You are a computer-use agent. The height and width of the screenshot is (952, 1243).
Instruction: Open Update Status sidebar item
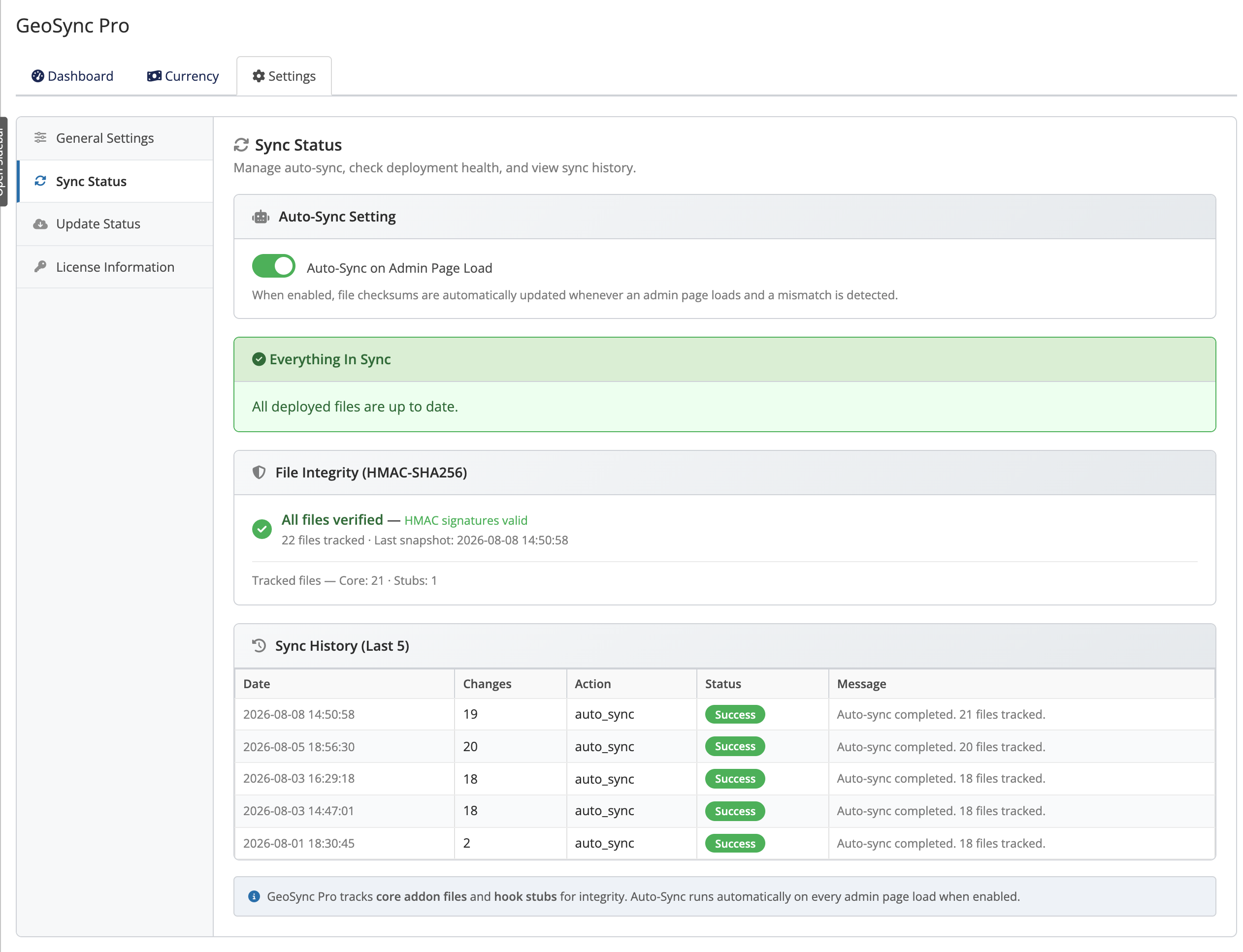tap(115, 224)
